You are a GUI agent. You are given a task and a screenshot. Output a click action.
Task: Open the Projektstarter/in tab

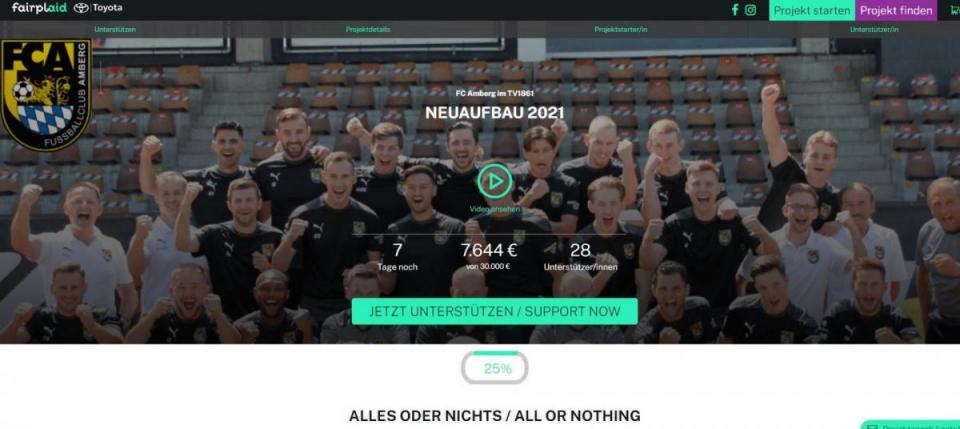coord(621,29)
